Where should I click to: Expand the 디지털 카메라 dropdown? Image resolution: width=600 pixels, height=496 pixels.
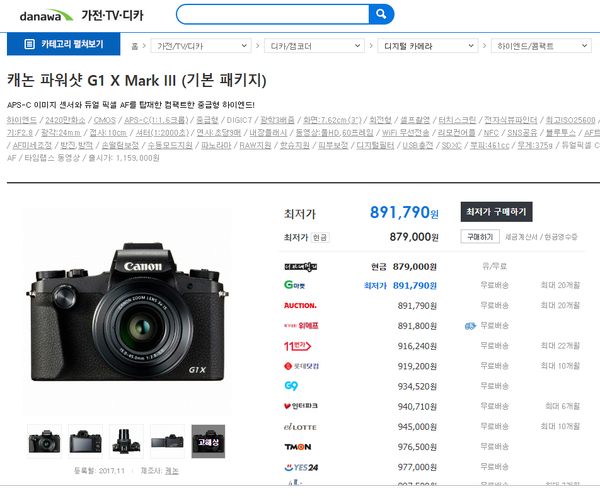[x=428, y=46]
